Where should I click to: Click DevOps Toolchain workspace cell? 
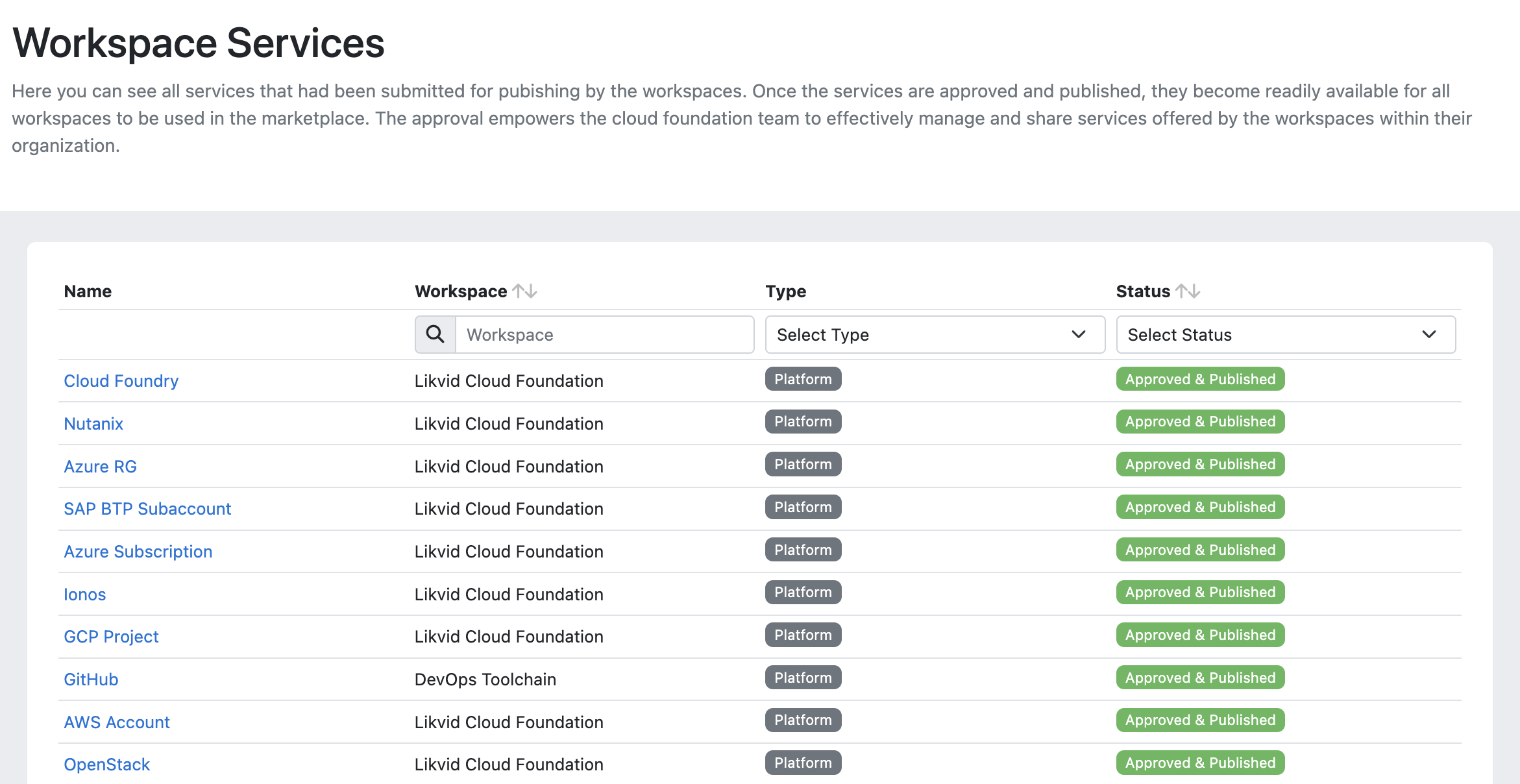[485, 680]
